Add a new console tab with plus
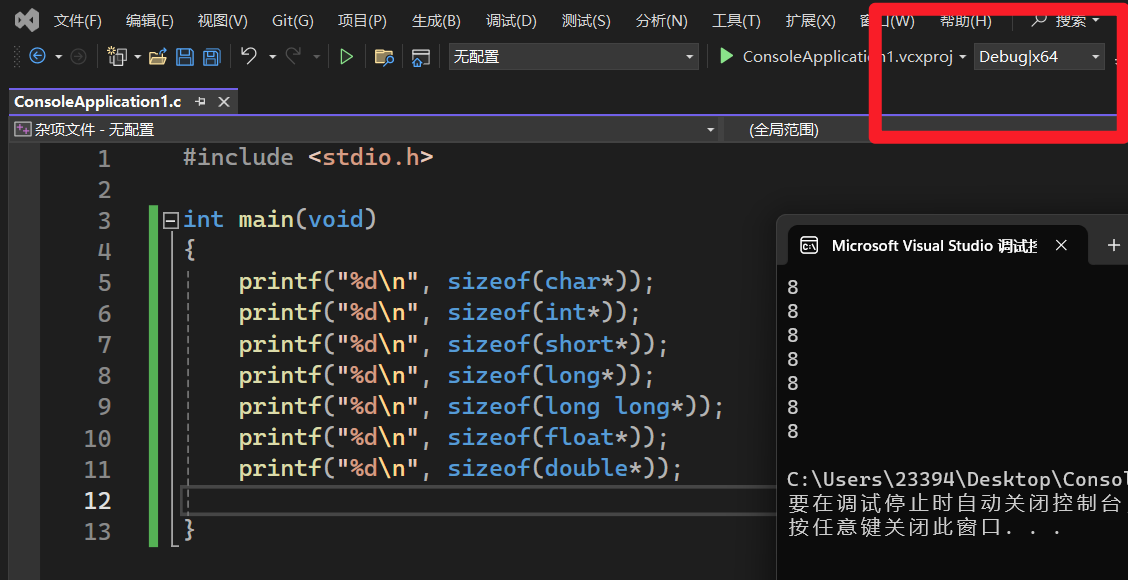Image resolution: width=1128 pixels, height=580 pixels. click(x=1113, y=245)
